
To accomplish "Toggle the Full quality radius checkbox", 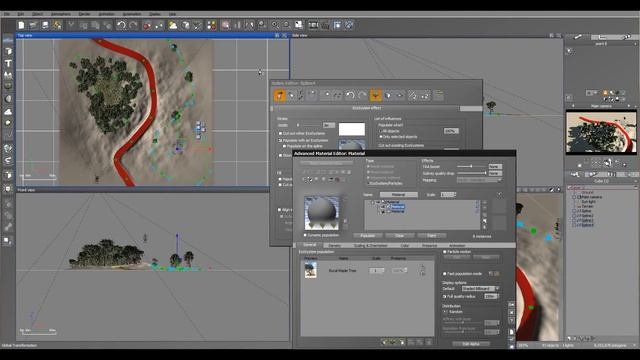I will click(x=444, y=296).
